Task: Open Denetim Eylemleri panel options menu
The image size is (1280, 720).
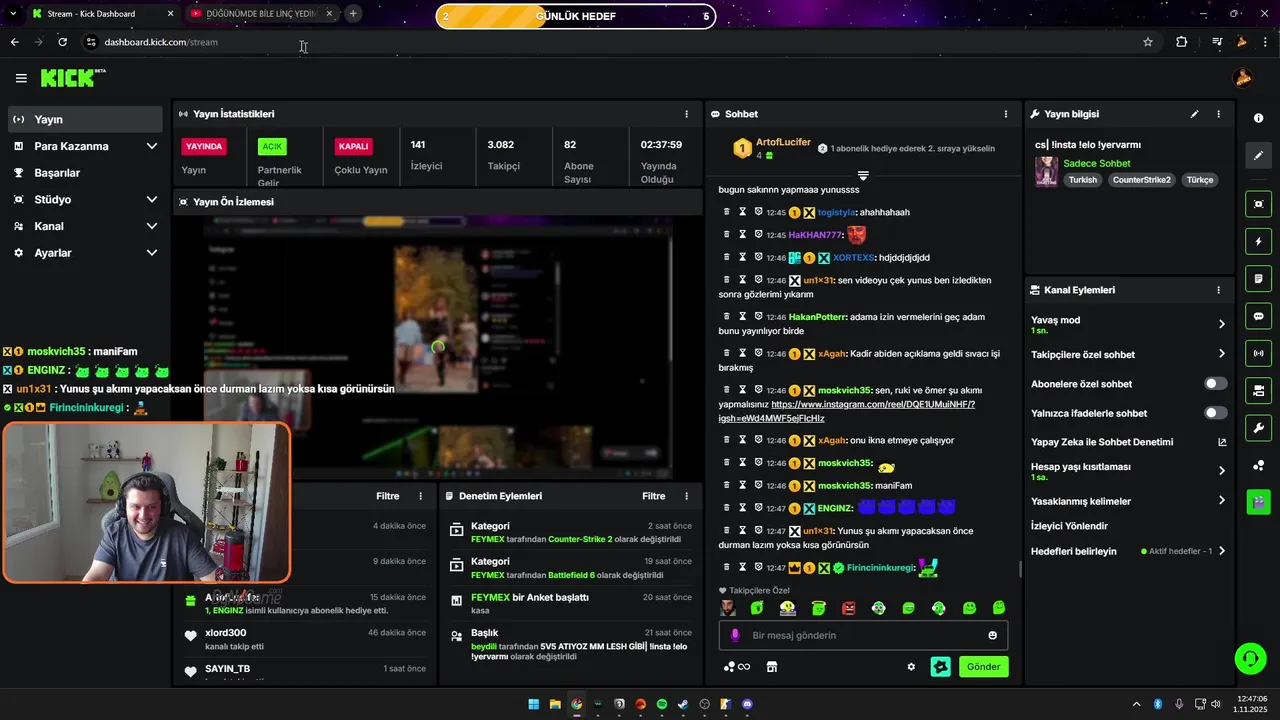Action: pos(686,496)
